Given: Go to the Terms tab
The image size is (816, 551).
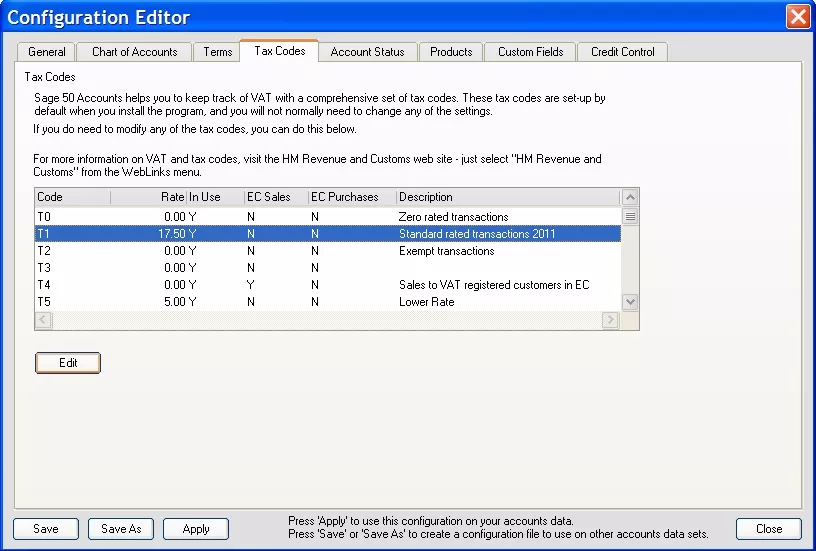Looking at the screenshot, I should (218, 52).
